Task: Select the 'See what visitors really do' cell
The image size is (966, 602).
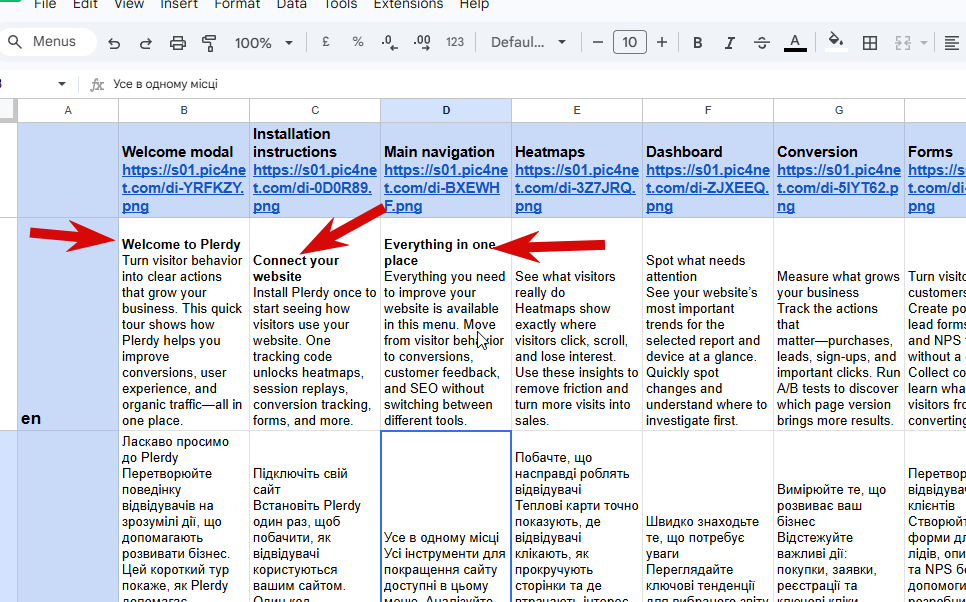Action: pos(577,324)
